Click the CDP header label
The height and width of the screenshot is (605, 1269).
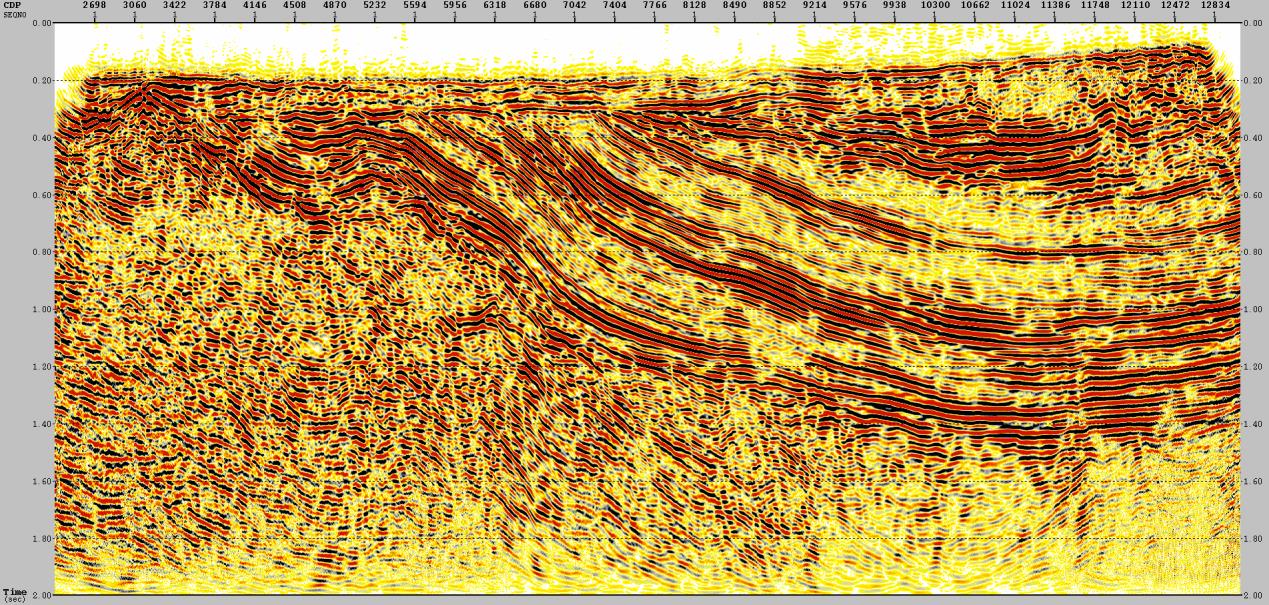coord(11,4)
